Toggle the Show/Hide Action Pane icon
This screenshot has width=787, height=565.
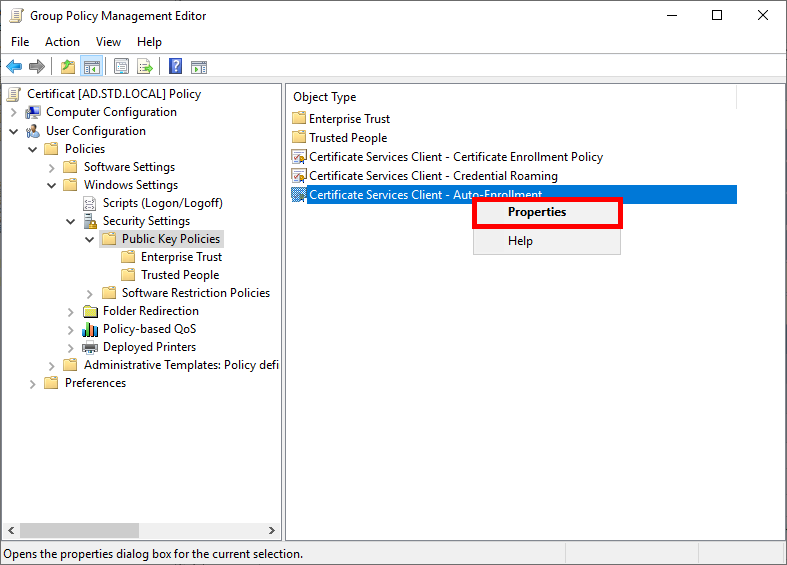[x=199, y=67]
